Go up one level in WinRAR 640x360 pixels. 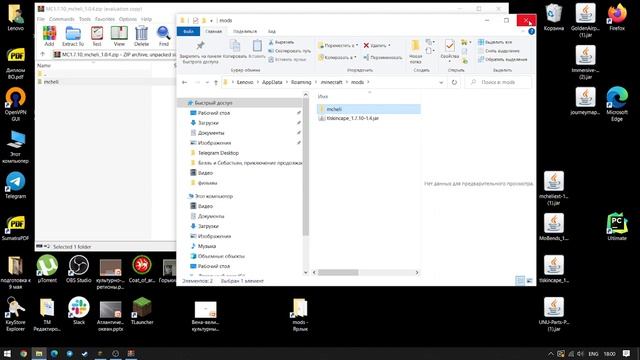point(42,54)
